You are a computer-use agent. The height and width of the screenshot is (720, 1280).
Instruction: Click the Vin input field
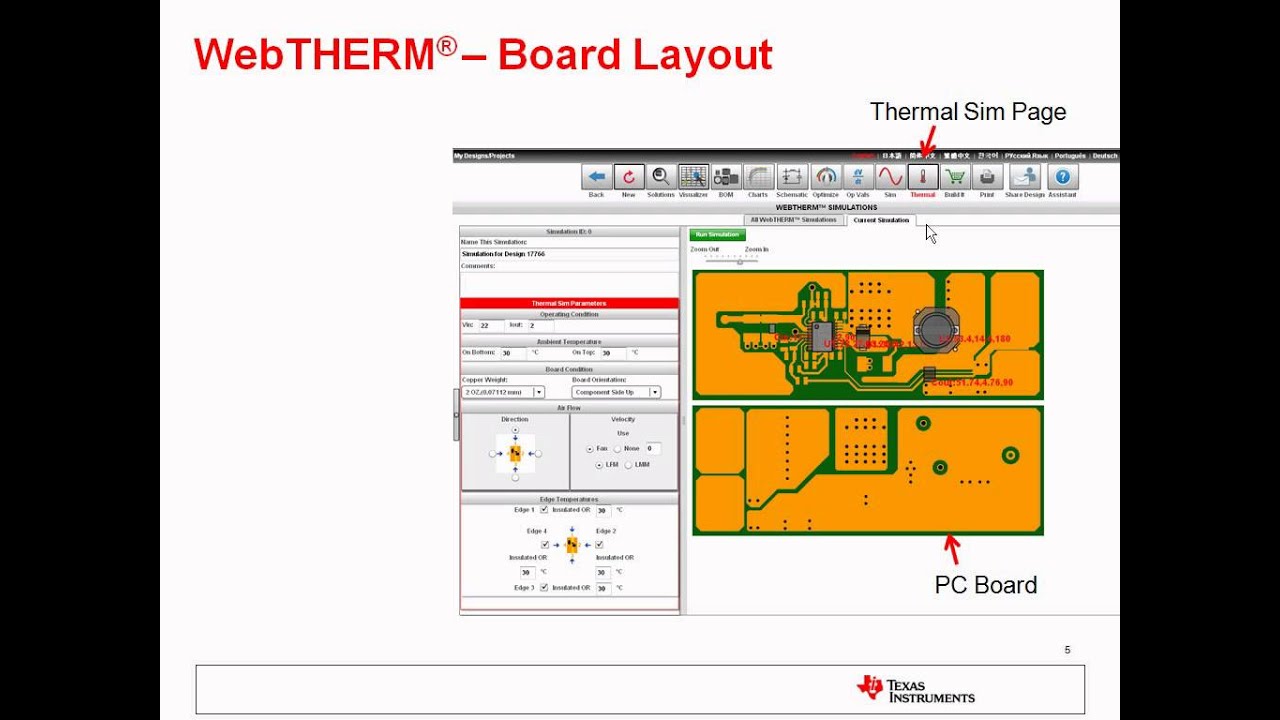[491, 326]
